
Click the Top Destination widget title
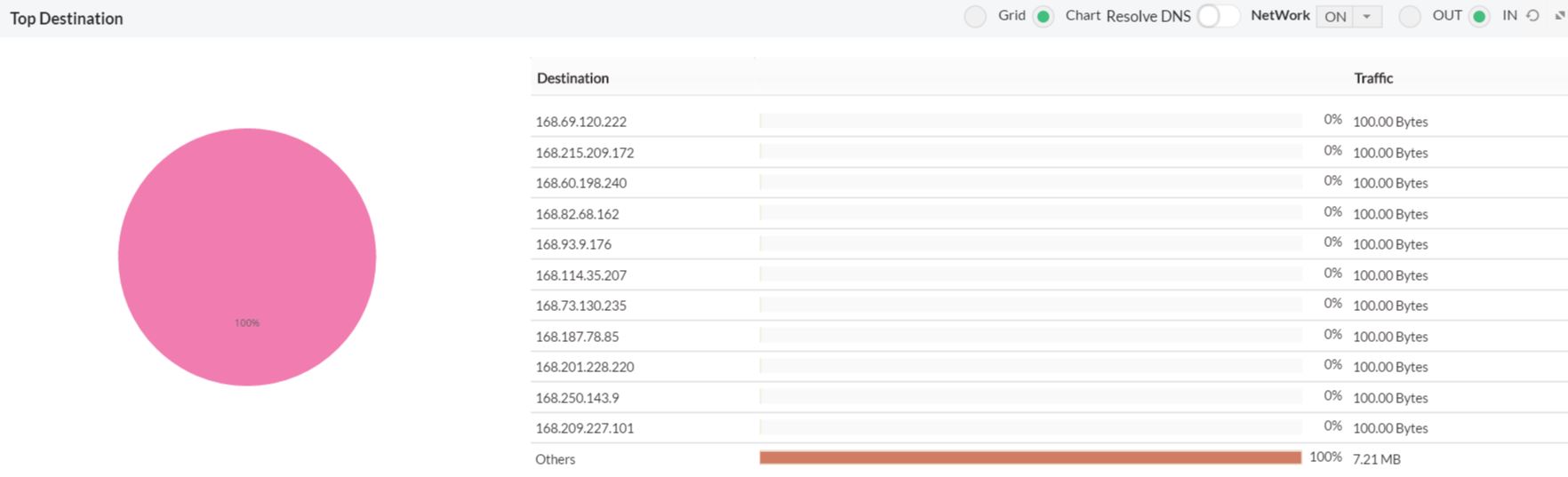[67, 19]
